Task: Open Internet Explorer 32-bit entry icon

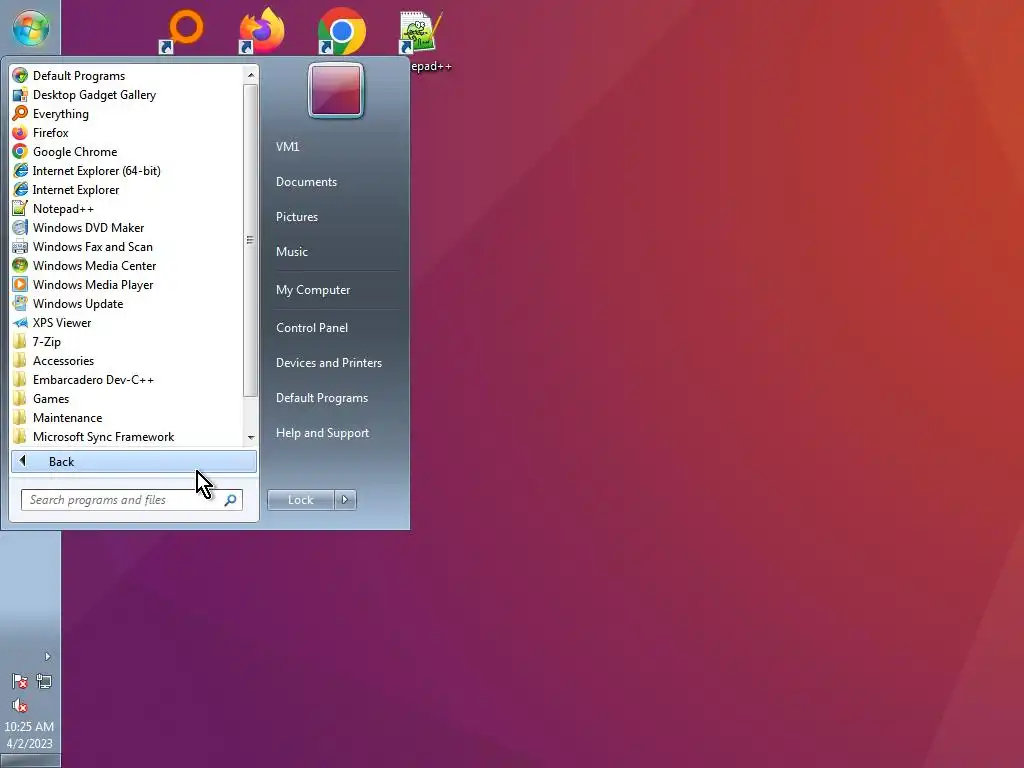Action: [x=20, y=189]
